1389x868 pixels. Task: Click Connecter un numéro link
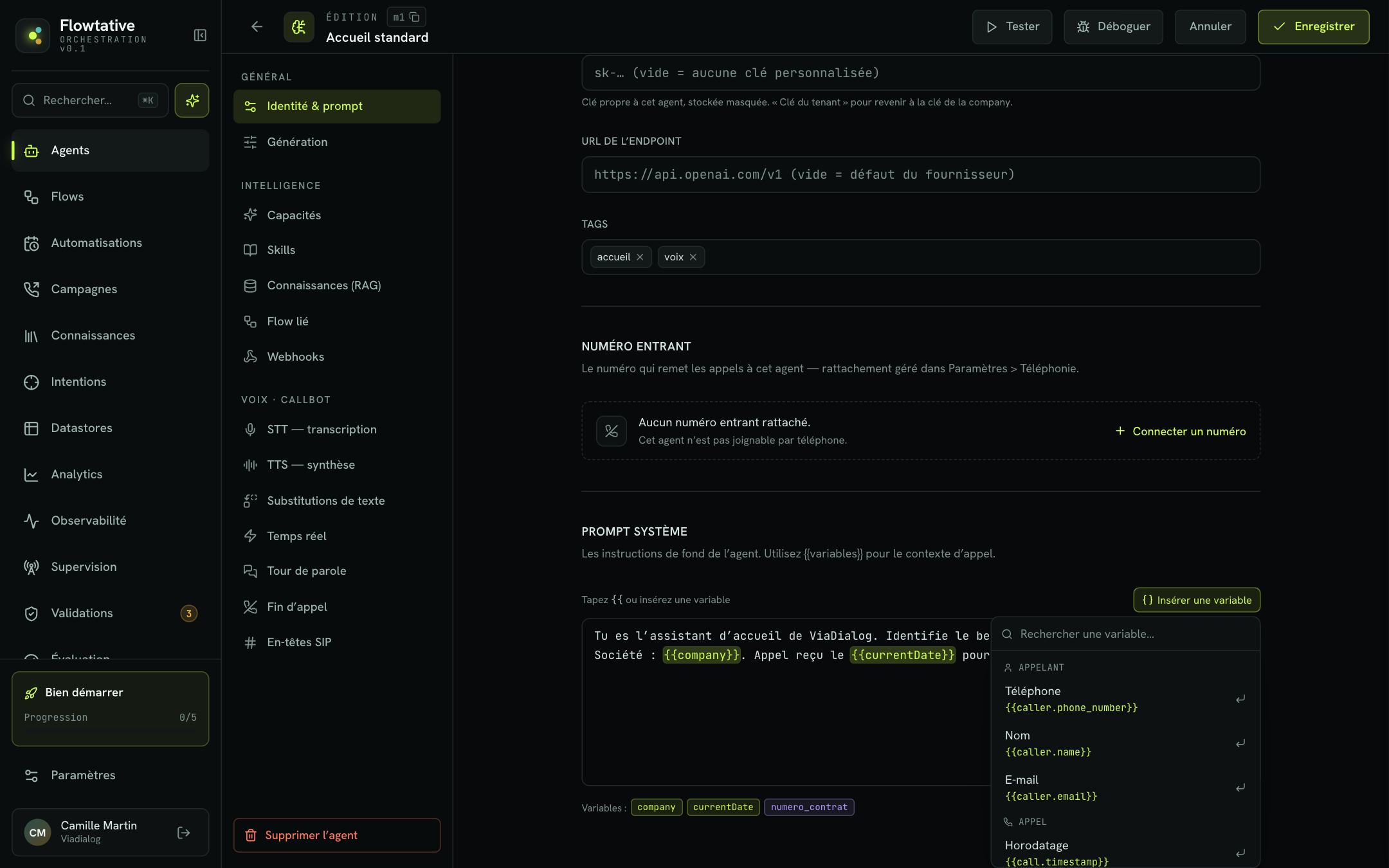click(x=1181, y=431)
